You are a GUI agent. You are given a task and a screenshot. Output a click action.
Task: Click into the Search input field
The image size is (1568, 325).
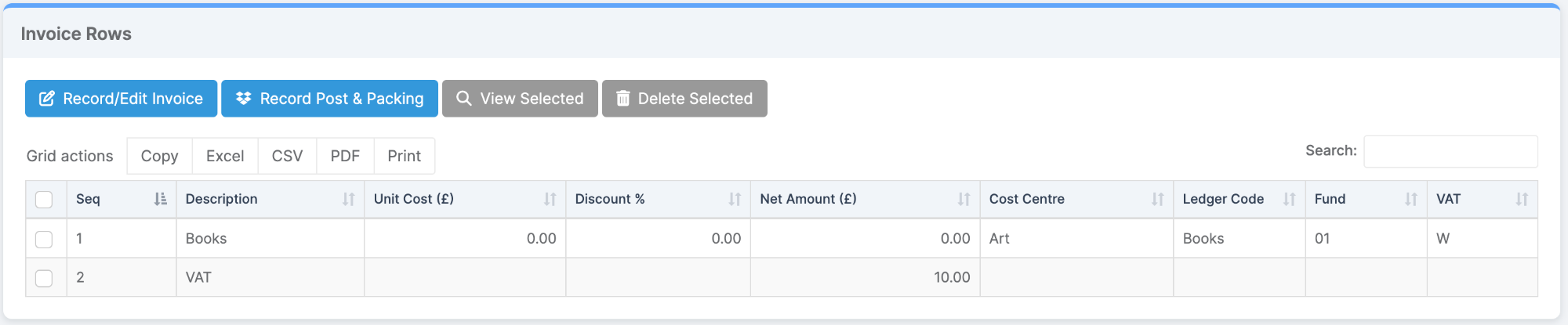coord(1450,151)
